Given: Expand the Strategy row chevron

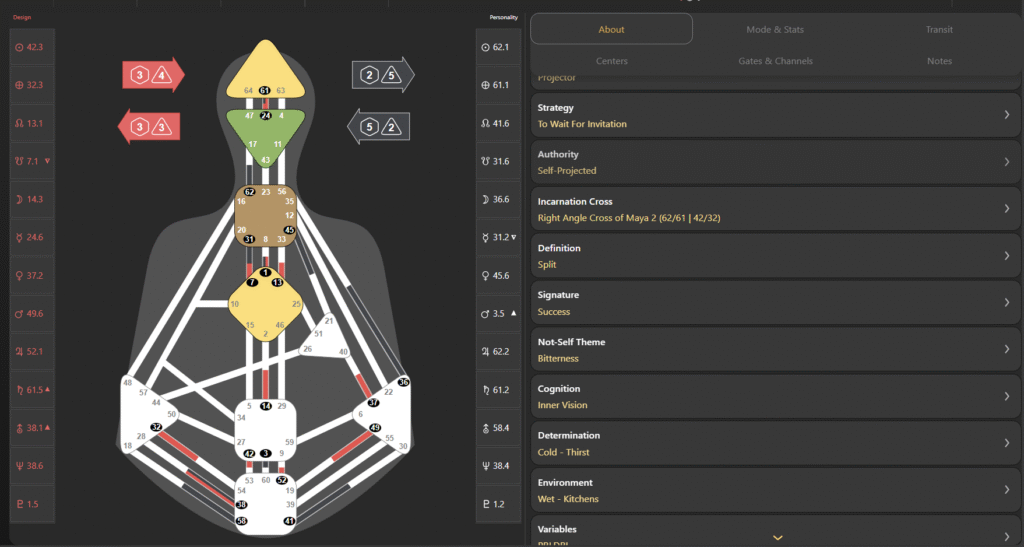Looking at the screenshot, I should [1006, 115].
